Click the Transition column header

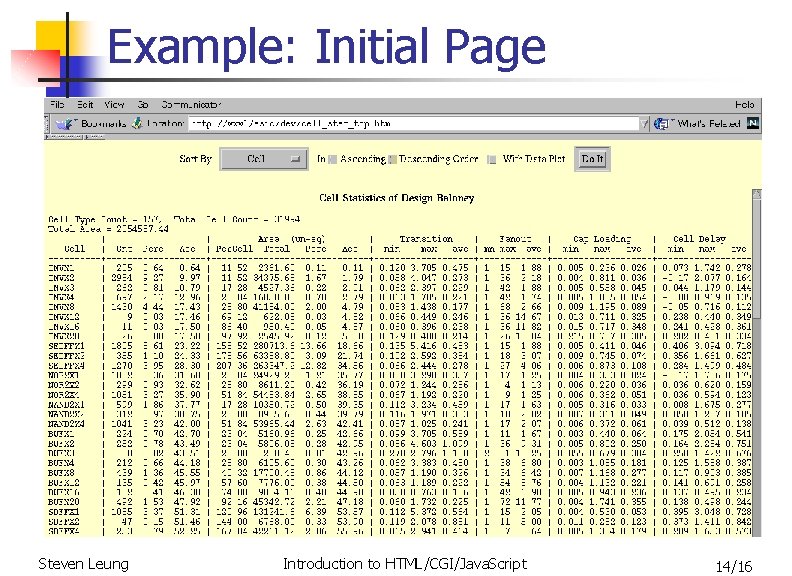point(426,238)
